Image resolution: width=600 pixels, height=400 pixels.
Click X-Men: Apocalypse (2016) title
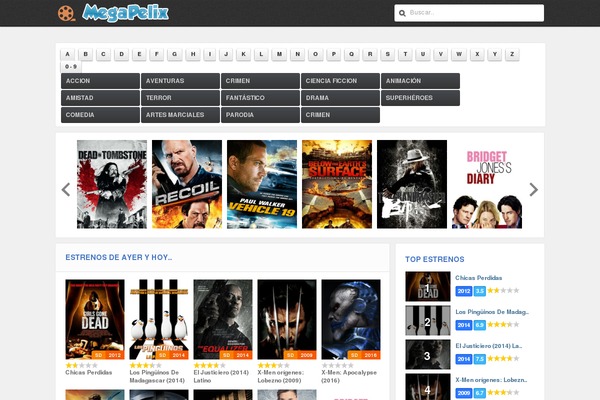tap(349, 376)
